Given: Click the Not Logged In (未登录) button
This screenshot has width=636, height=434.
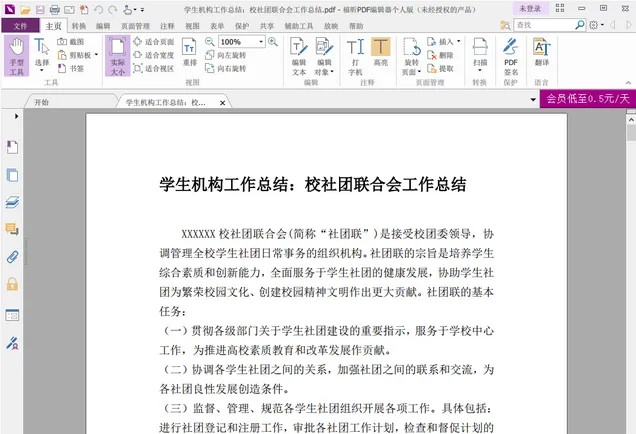Looking at the screenshot, I should (531, 9).
